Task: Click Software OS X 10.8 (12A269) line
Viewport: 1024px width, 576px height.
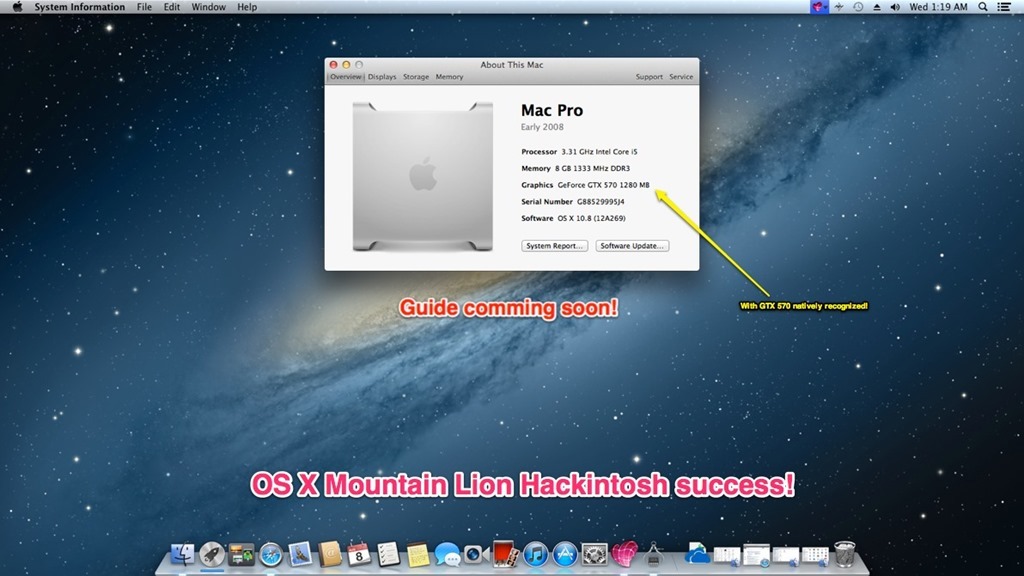Action: (x=573, y=218)
